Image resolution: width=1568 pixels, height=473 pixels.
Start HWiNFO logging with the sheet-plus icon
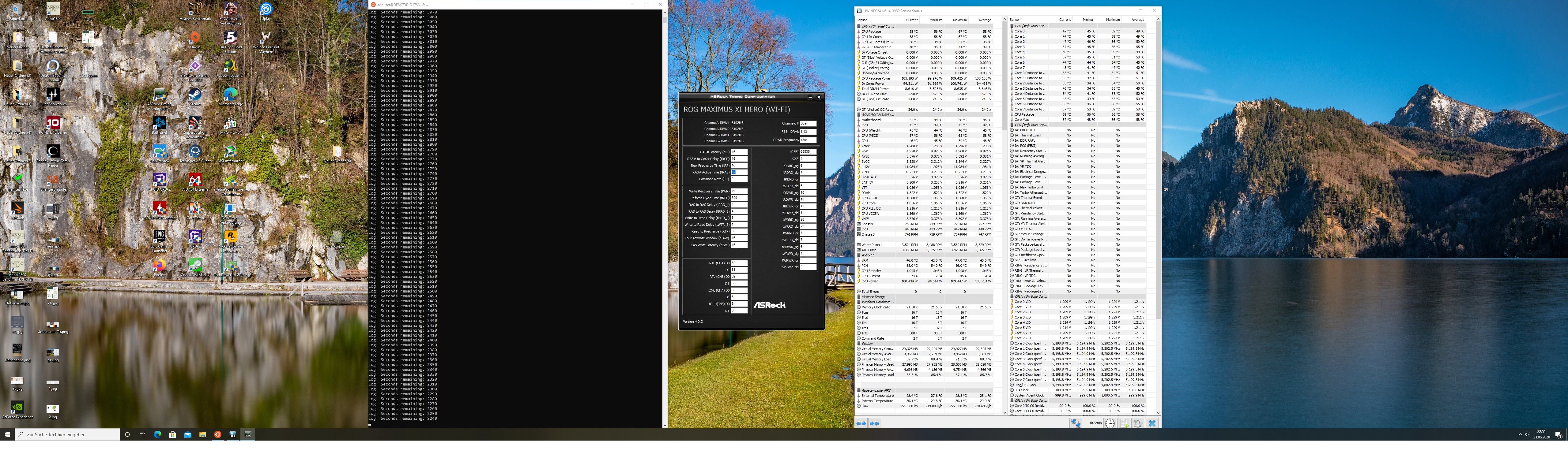pyautogui.click(x=1124, y=423)
